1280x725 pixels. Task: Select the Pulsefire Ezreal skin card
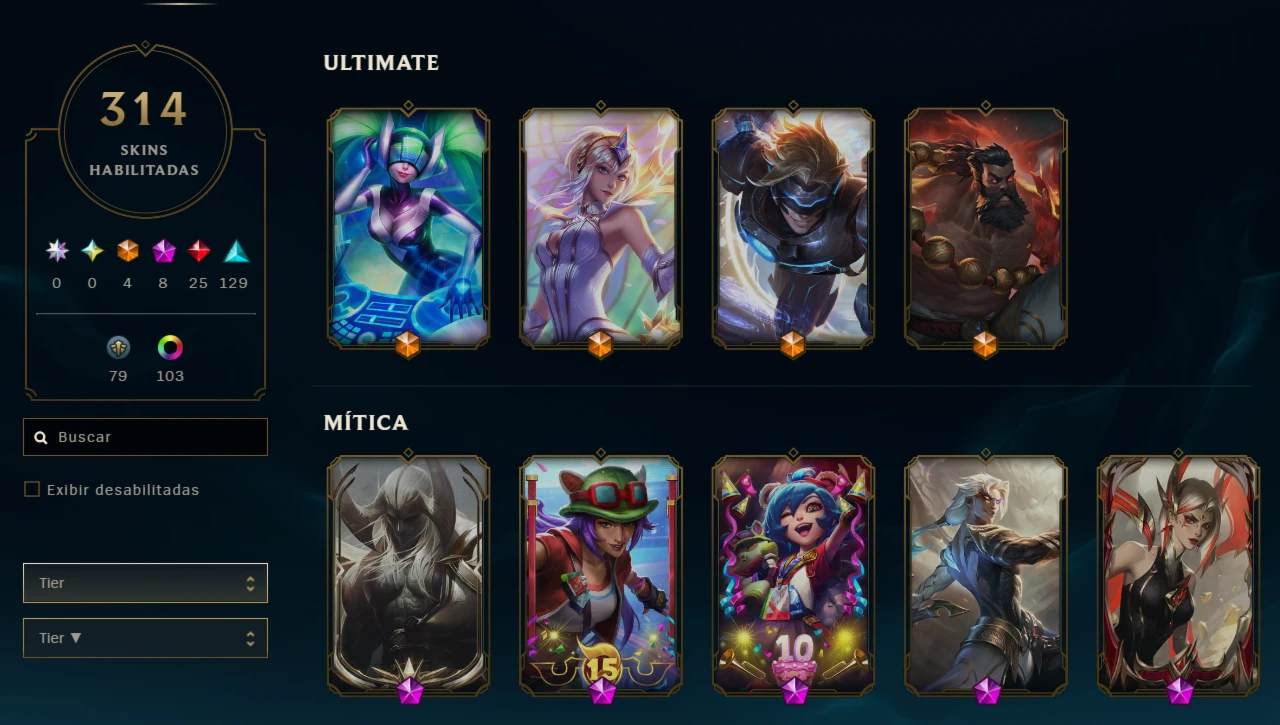click(x=793, y=228)
